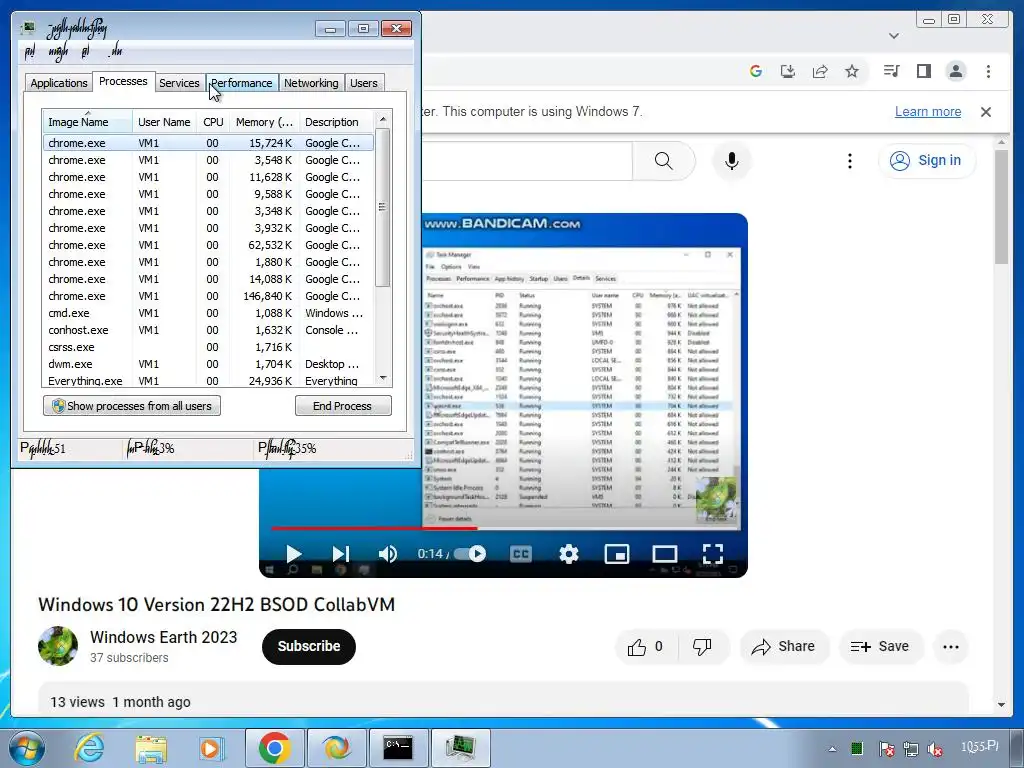The width and height of the screenshot is (1024, 768).
Task: Click the red video progress bar
Action: click(374, 528)
